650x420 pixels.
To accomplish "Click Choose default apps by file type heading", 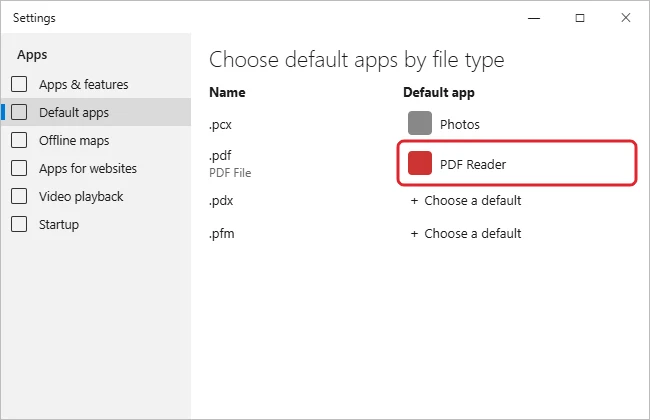I will pyautogui.click(x=357, y=60).
